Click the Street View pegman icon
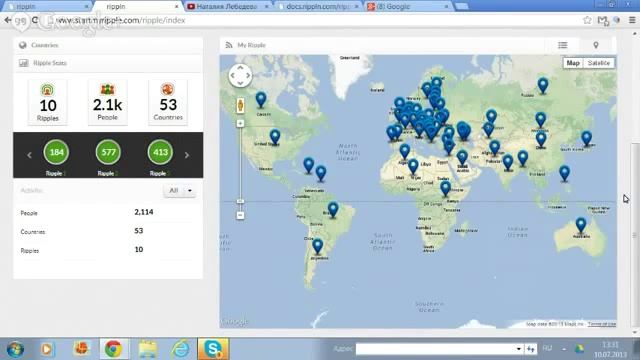 tap(240, 106)
